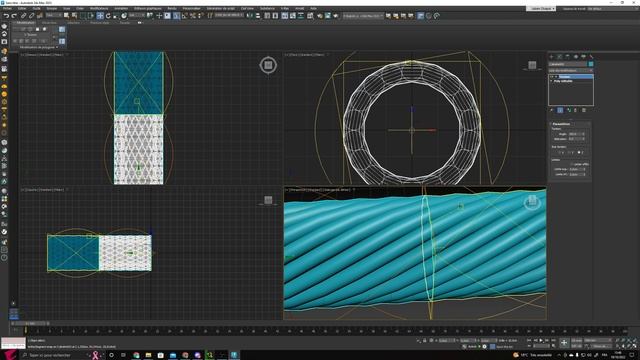Screen dimensions: 640x360
Task: Go to the start frame
Action: tap(529, 340)
